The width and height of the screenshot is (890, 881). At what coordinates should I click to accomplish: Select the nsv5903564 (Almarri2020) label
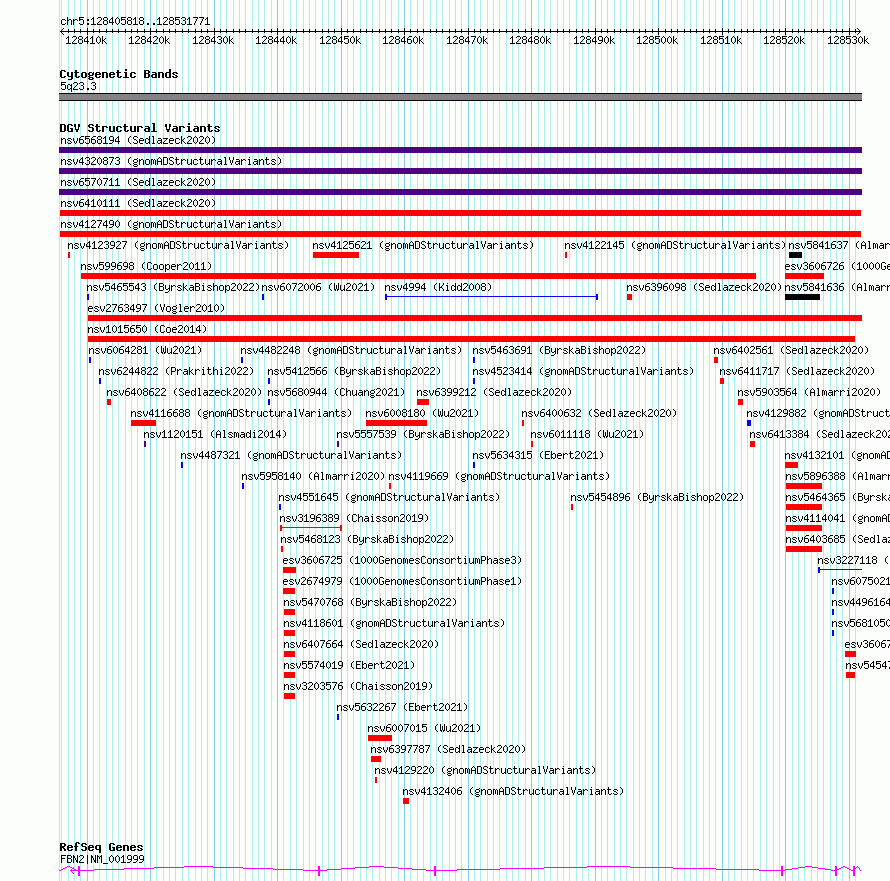(x=809, y=392)
